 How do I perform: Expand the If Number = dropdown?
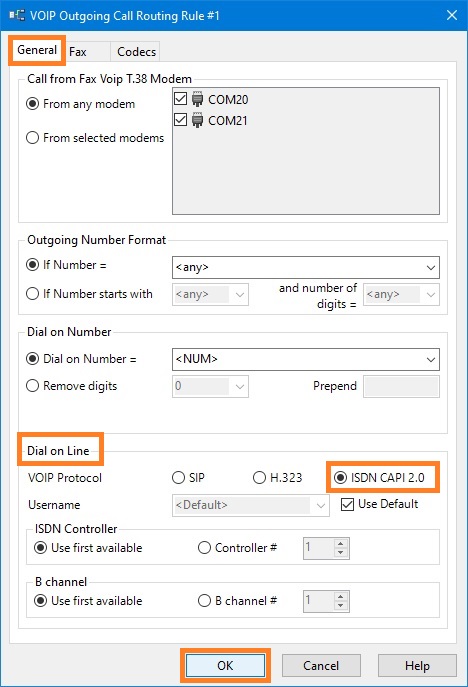click(x=306, y=267)
